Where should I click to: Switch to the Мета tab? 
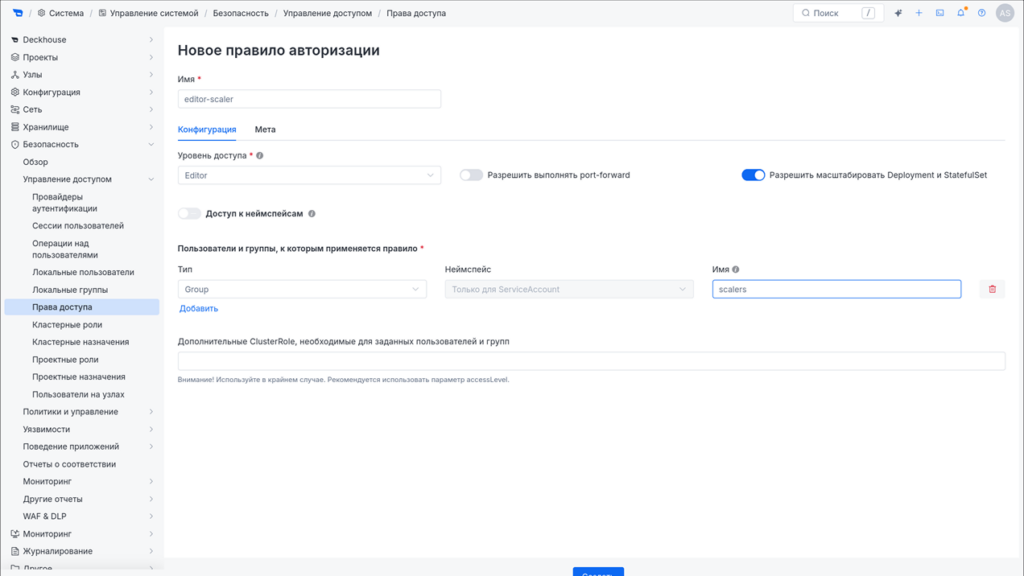pyautogui.click(x=265, y=129)
